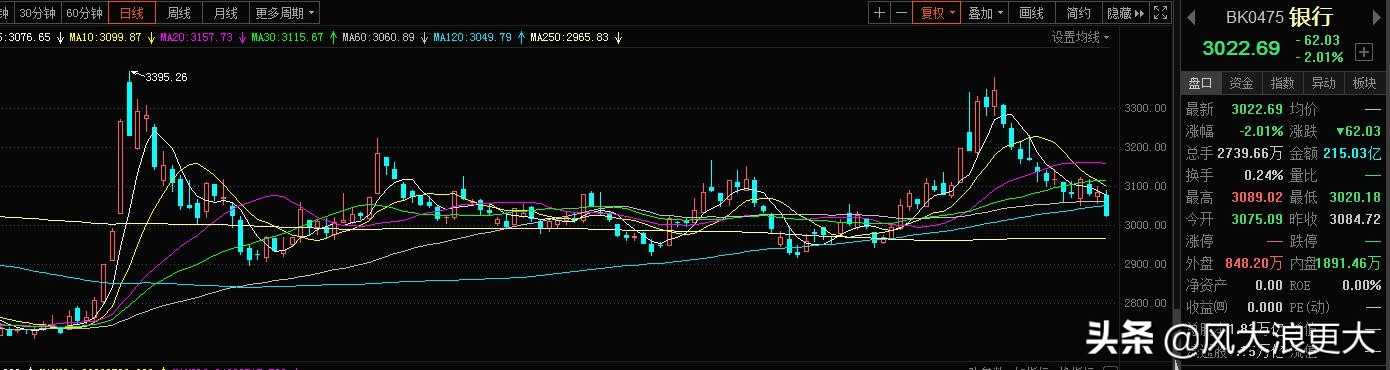This screenshot has width=1390, height=370.
Task: Click the 2800.00 price axis label
Action: (1145, 303)
